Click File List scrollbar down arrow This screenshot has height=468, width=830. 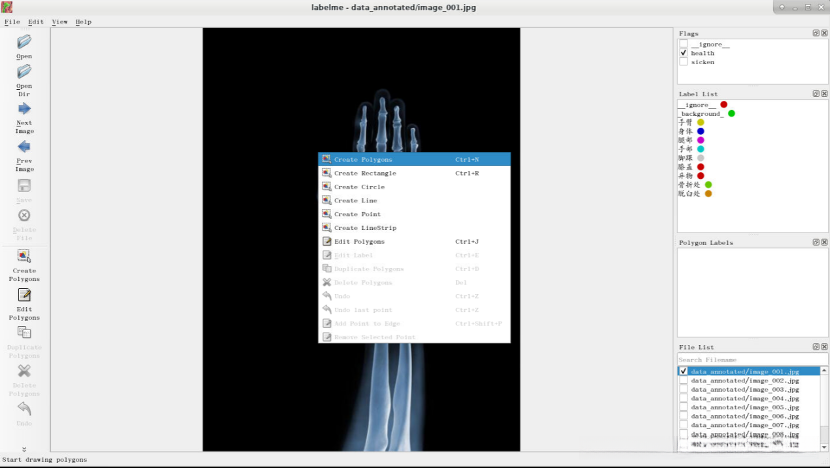coord(824,447)
